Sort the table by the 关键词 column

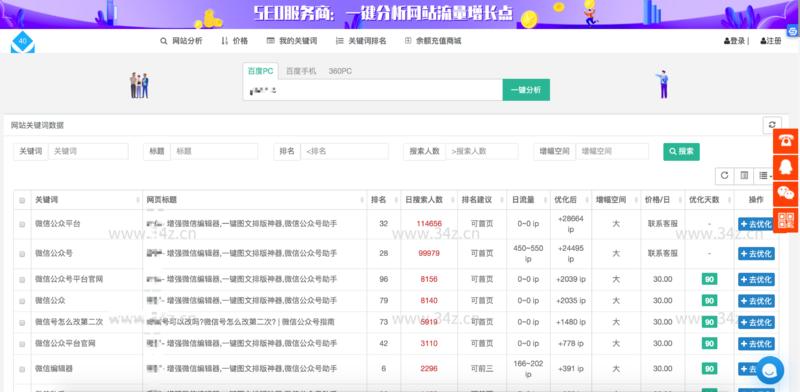pyautogui.click(x=86, y=200)
